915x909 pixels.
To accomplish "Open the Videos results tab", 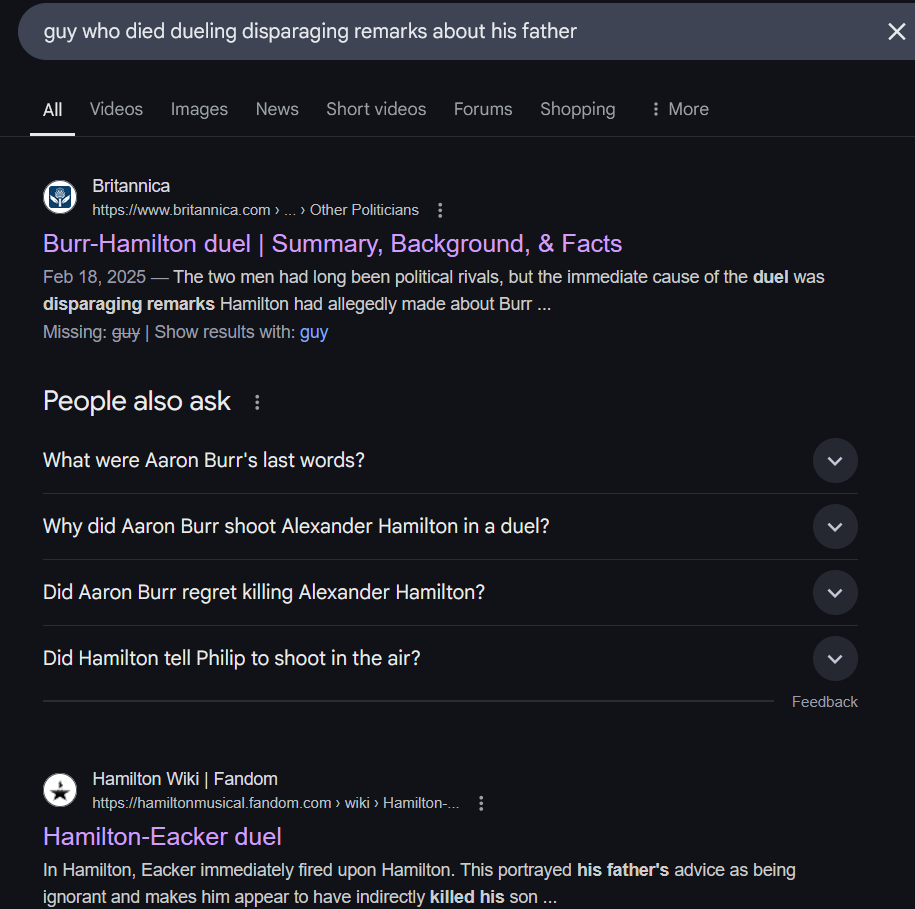I will [x=116, y=109].
